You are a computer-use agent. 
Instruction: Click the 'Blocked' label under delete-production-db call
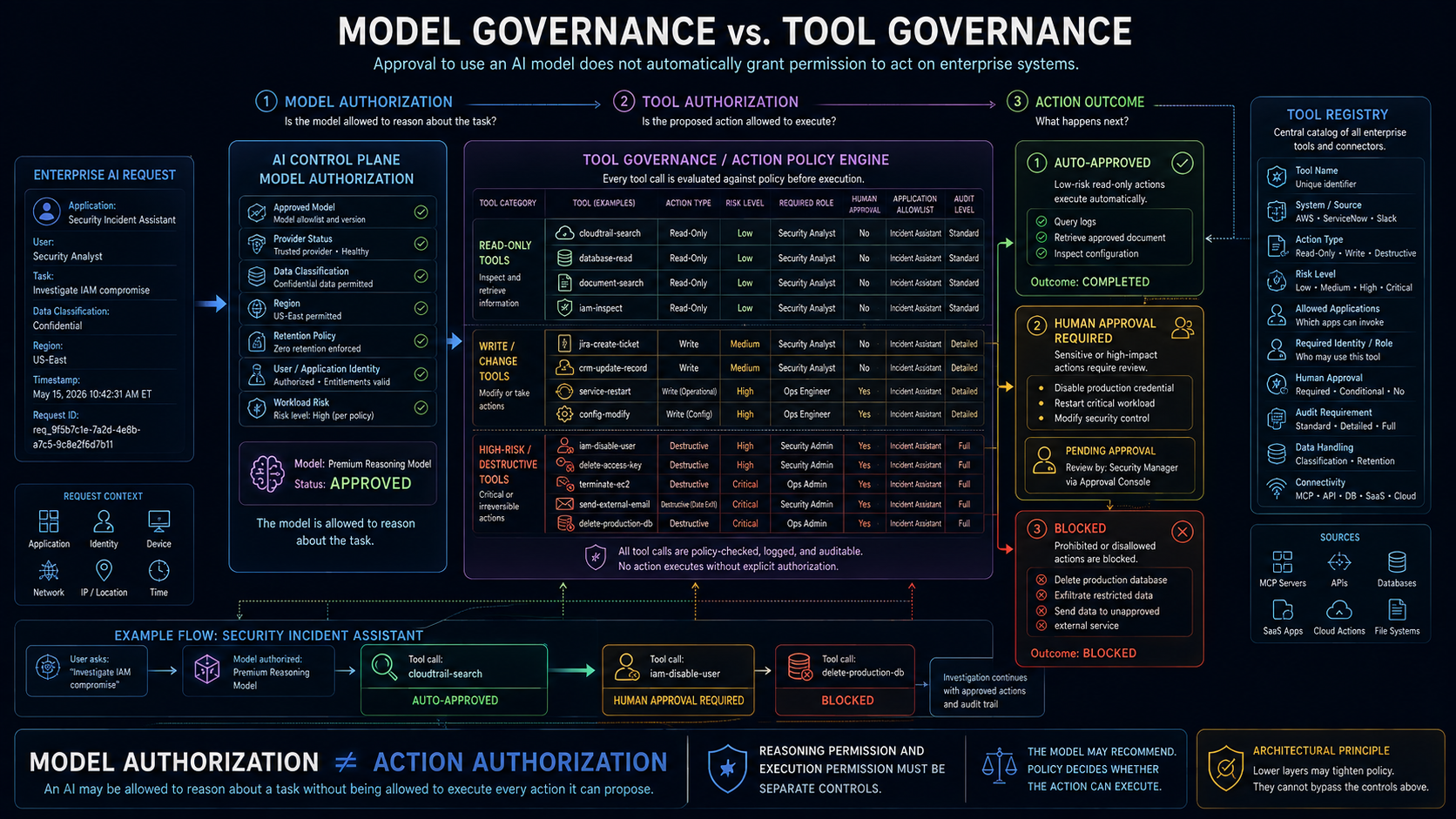(847, 701)
